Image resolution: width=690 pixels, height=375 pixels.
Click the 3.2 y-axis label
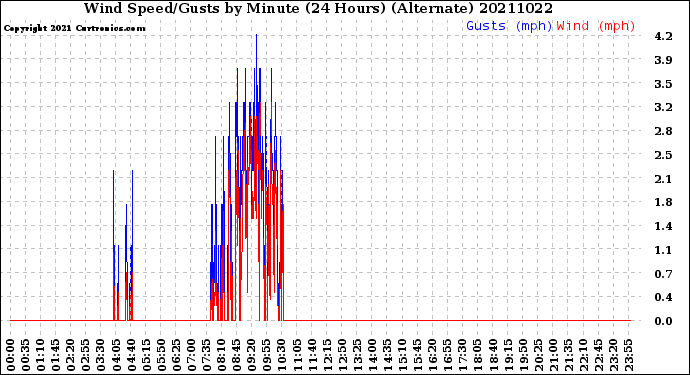[663, 107]
